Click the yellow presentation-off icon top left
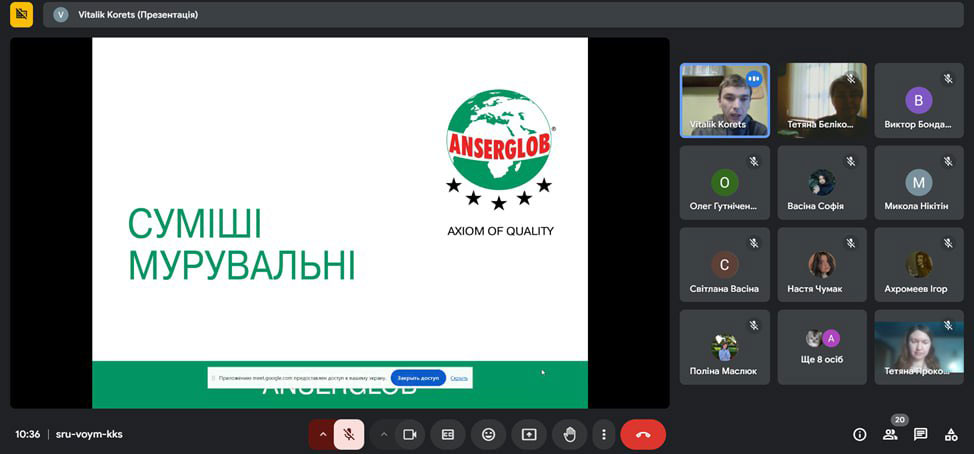 (x=22, y=14)
